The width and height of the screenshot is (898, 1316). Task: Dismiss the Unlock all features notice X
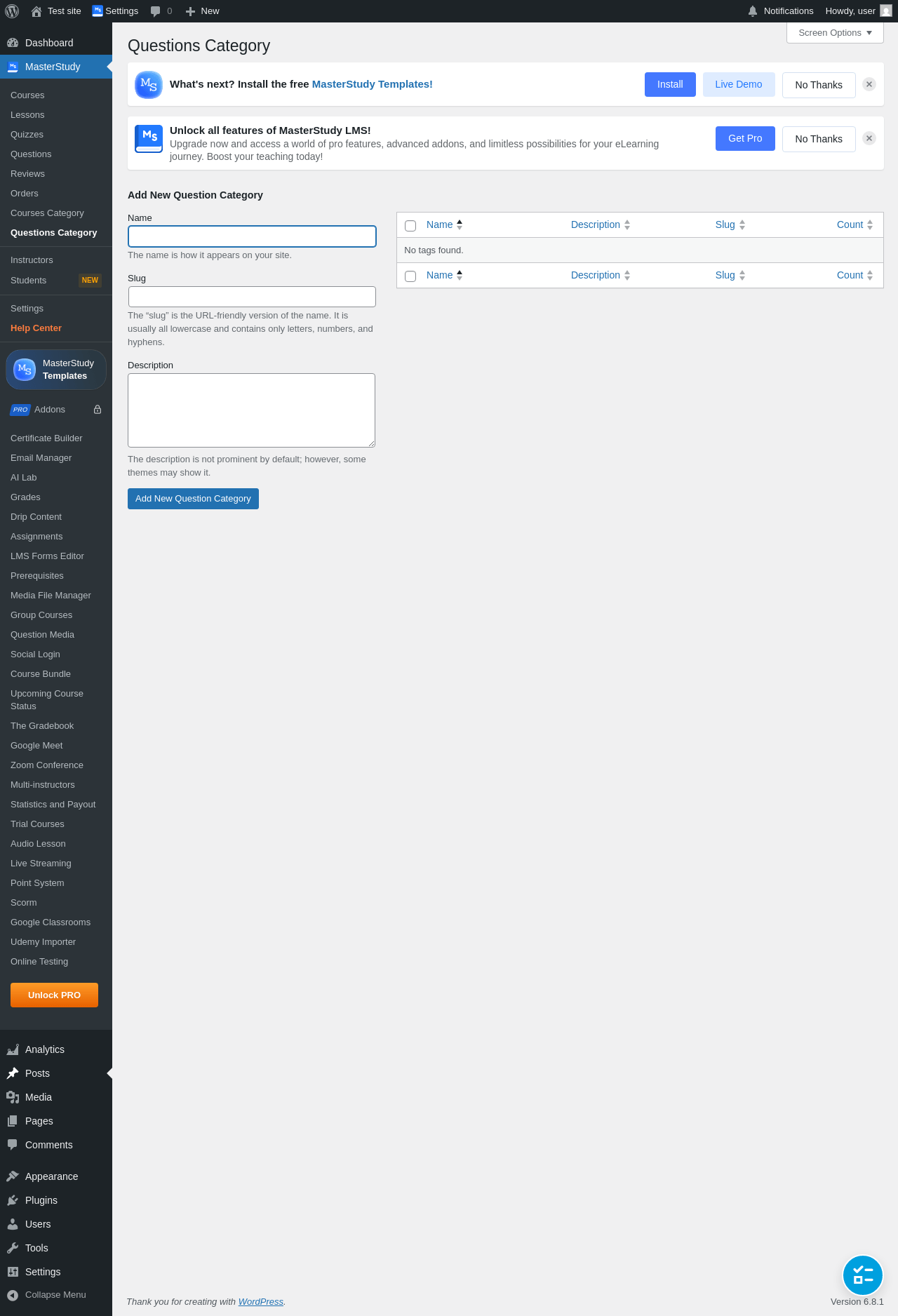[x=869, y=138]
